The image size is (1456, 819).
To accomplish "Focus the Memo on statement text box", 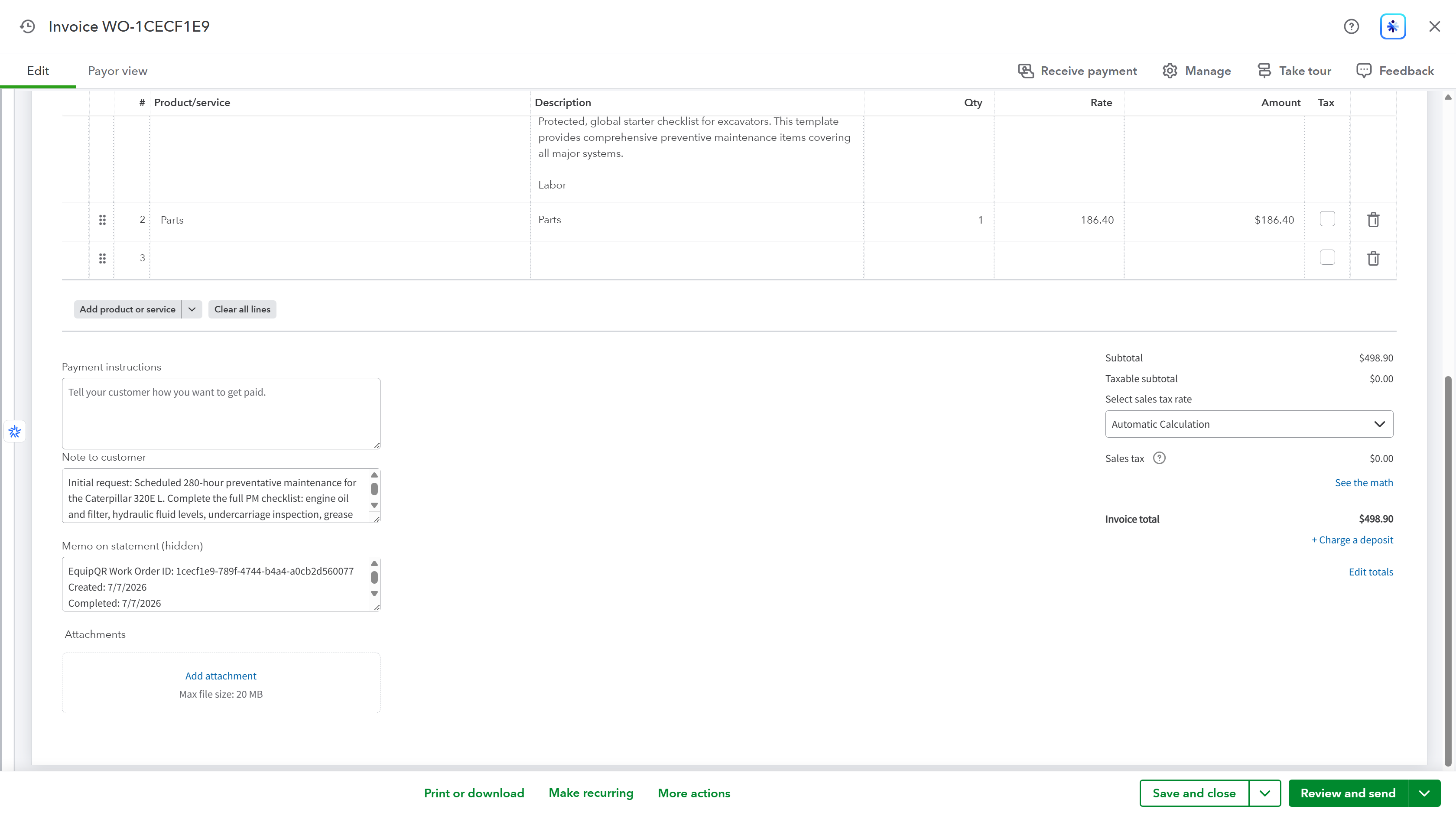I will 221,585.
